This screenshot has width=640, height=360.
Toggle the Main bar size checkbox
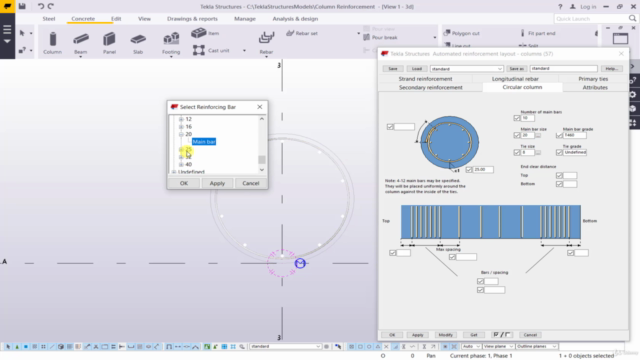[517, 135]
